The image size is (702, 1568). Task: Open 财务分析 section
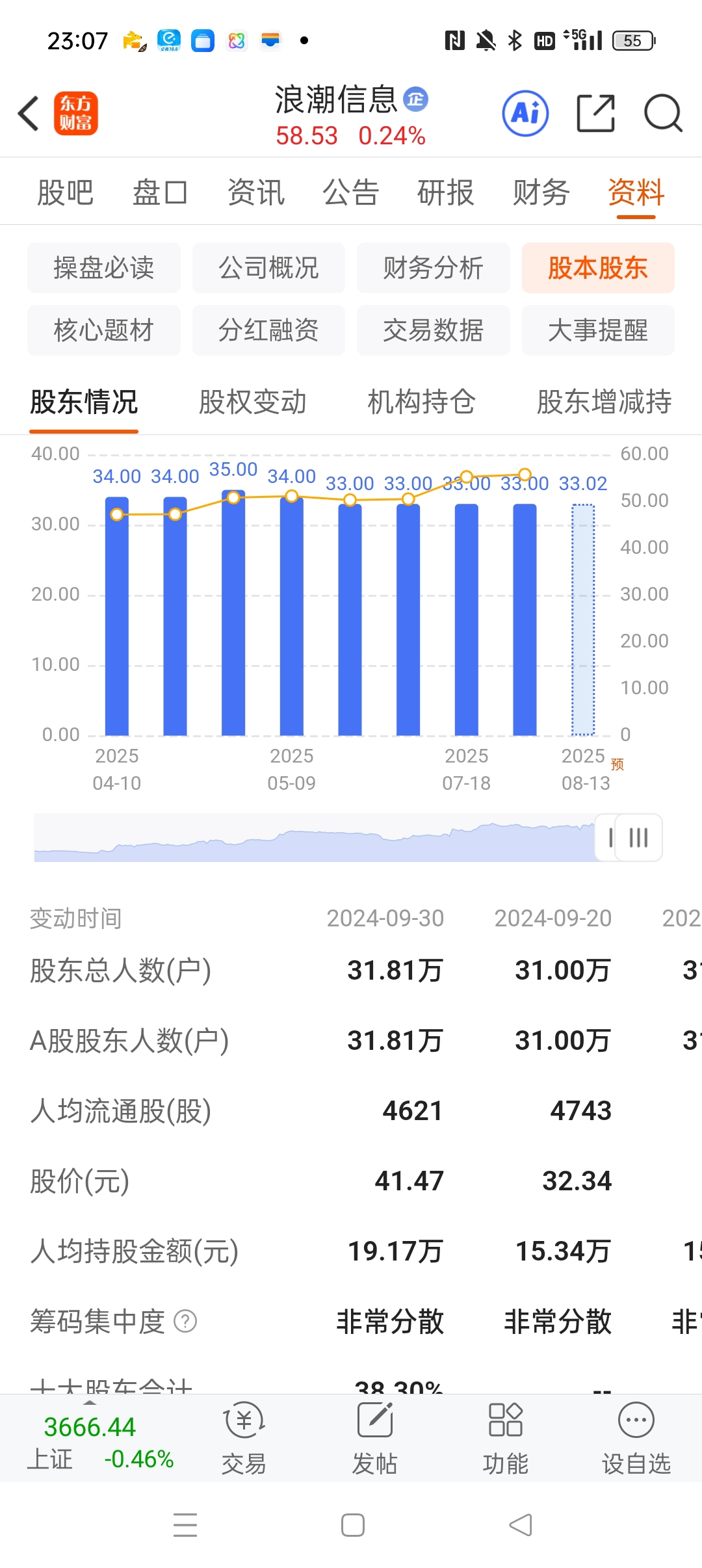[434, 268]
